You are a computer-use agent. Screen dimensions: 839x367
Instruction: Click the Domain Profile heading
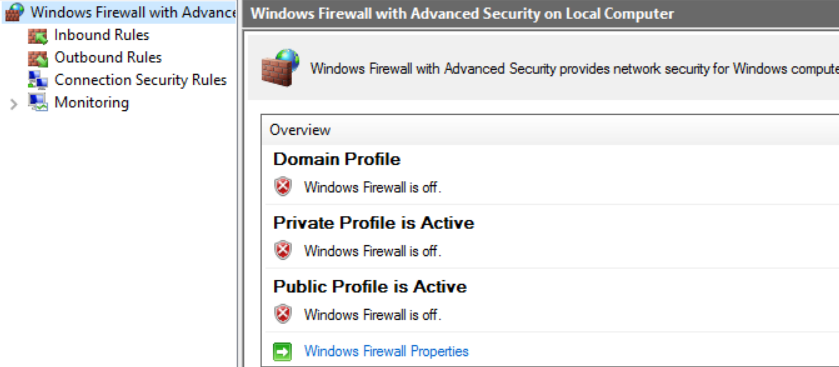337,159
